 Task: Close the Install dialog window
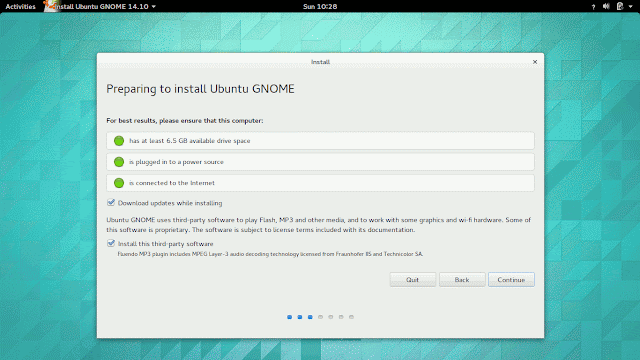535,62
